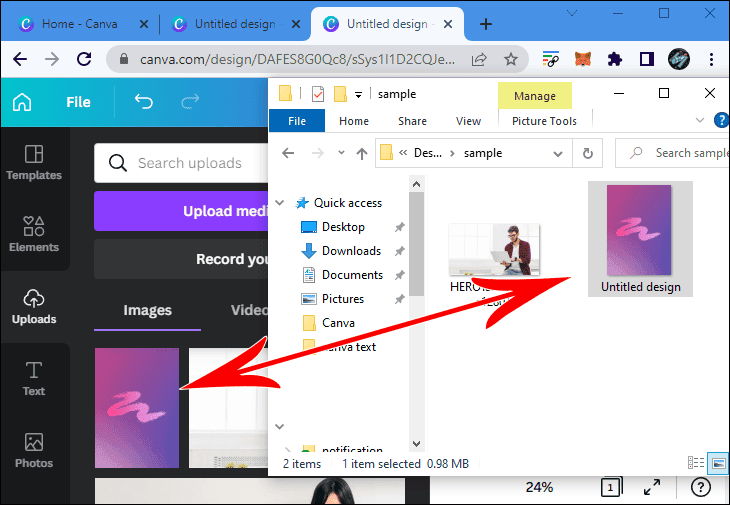This screenshot has height=505, width=730.
Task: Click the Explorer up-folder arrow
Action: 362,154
